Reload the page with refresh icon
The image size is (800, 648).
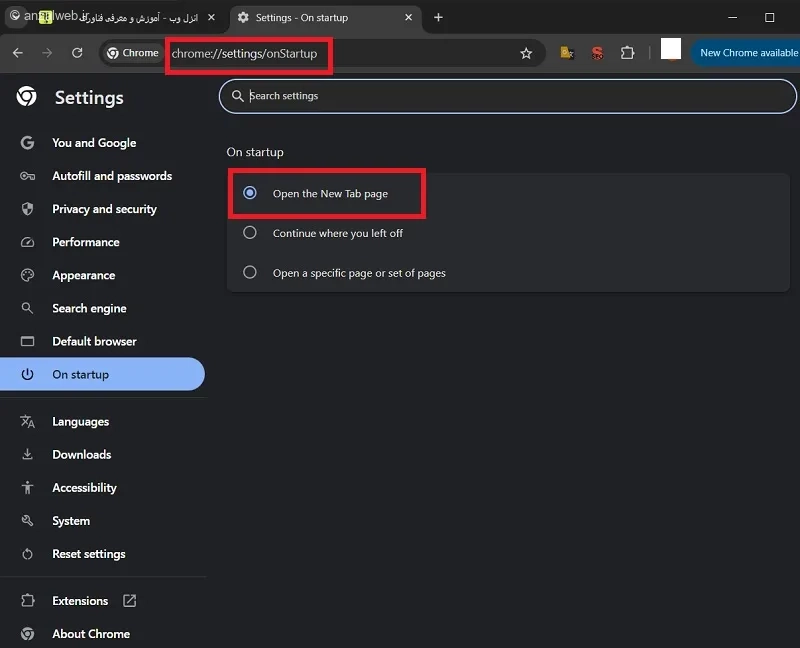pos(77,53)
